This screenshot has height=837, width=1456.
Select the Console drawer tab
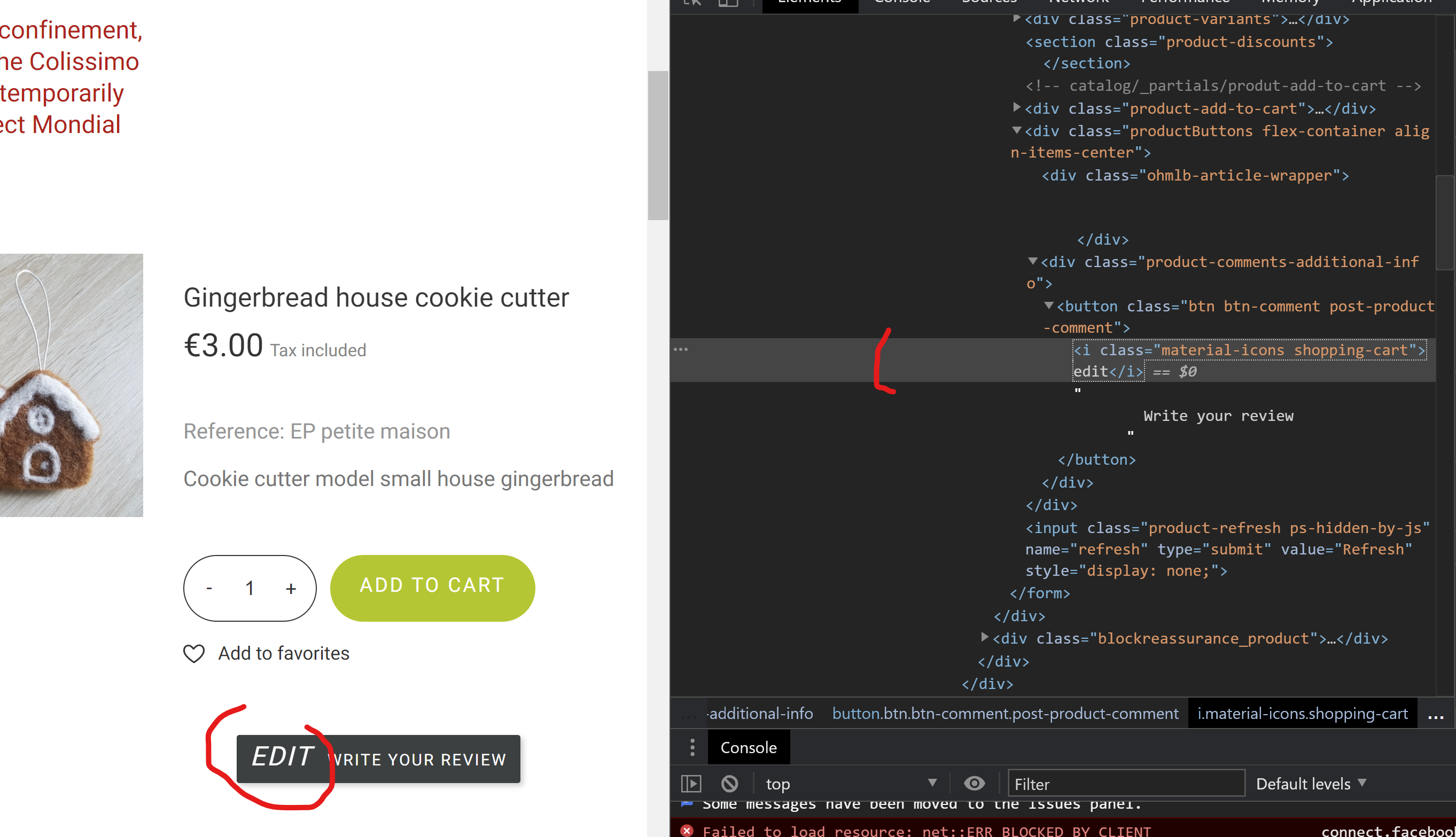point(748,747)
